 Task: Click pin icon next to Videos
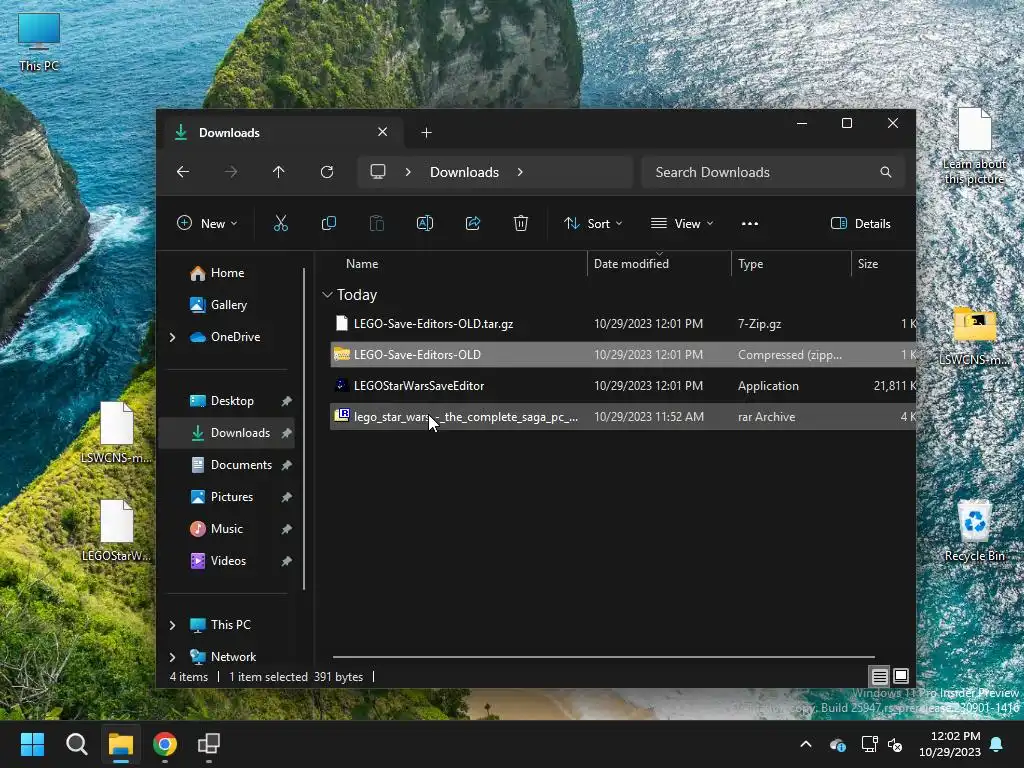click(286, 561)
